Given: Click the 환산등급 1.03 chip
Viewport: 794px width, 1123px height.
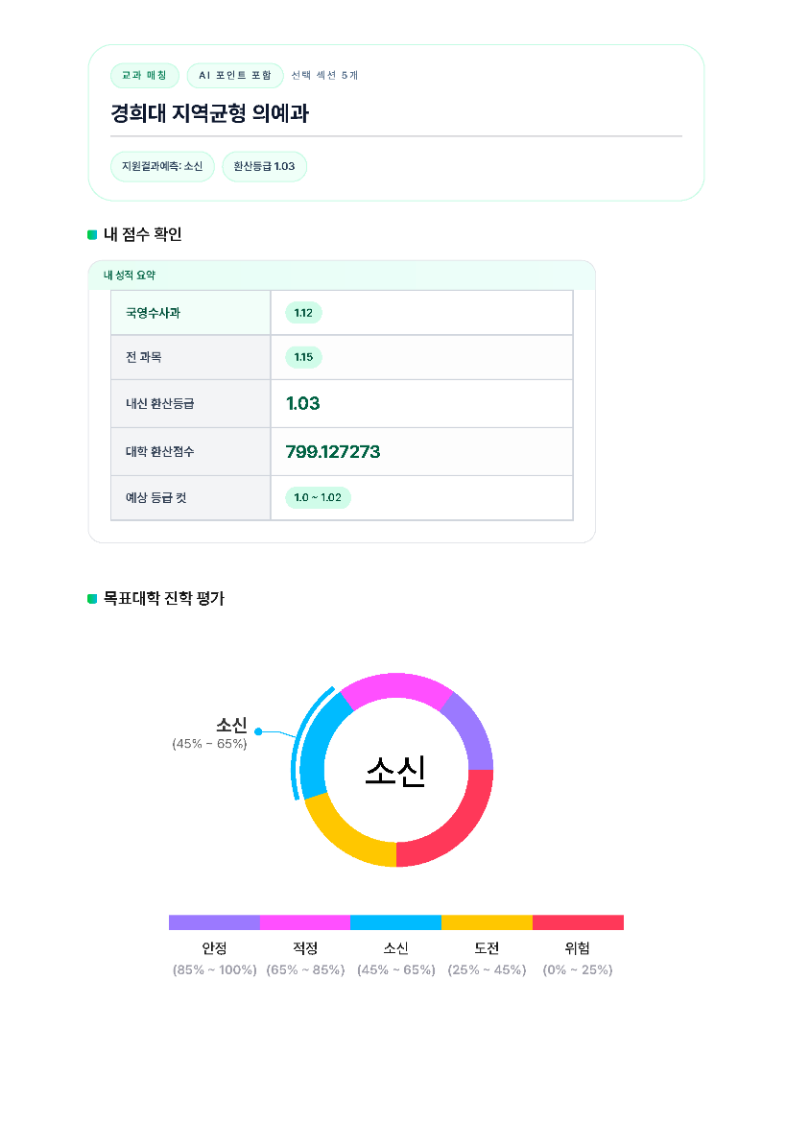Looking at the screenshot, I should click(x=264, y=166).
